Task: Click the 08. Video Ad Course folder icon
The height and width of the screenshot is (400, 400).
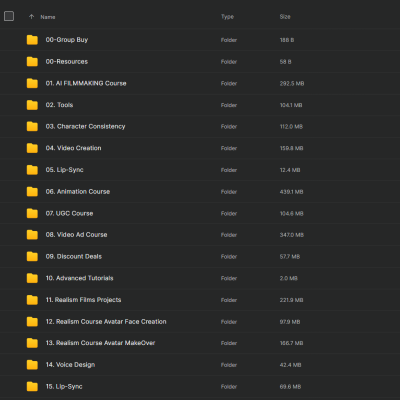Action: (32, 235)
